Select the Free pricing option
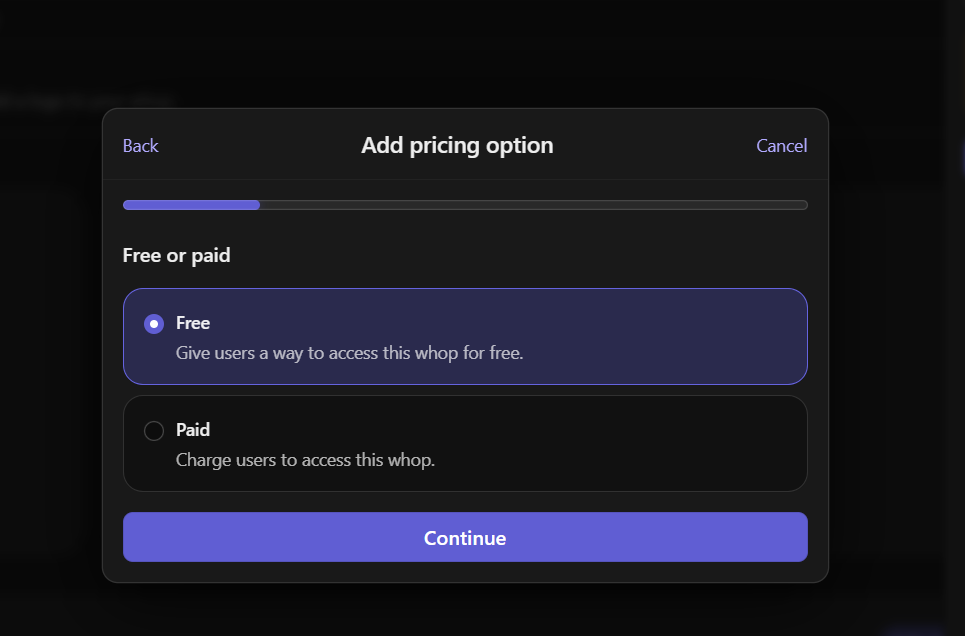 [465, 337]
